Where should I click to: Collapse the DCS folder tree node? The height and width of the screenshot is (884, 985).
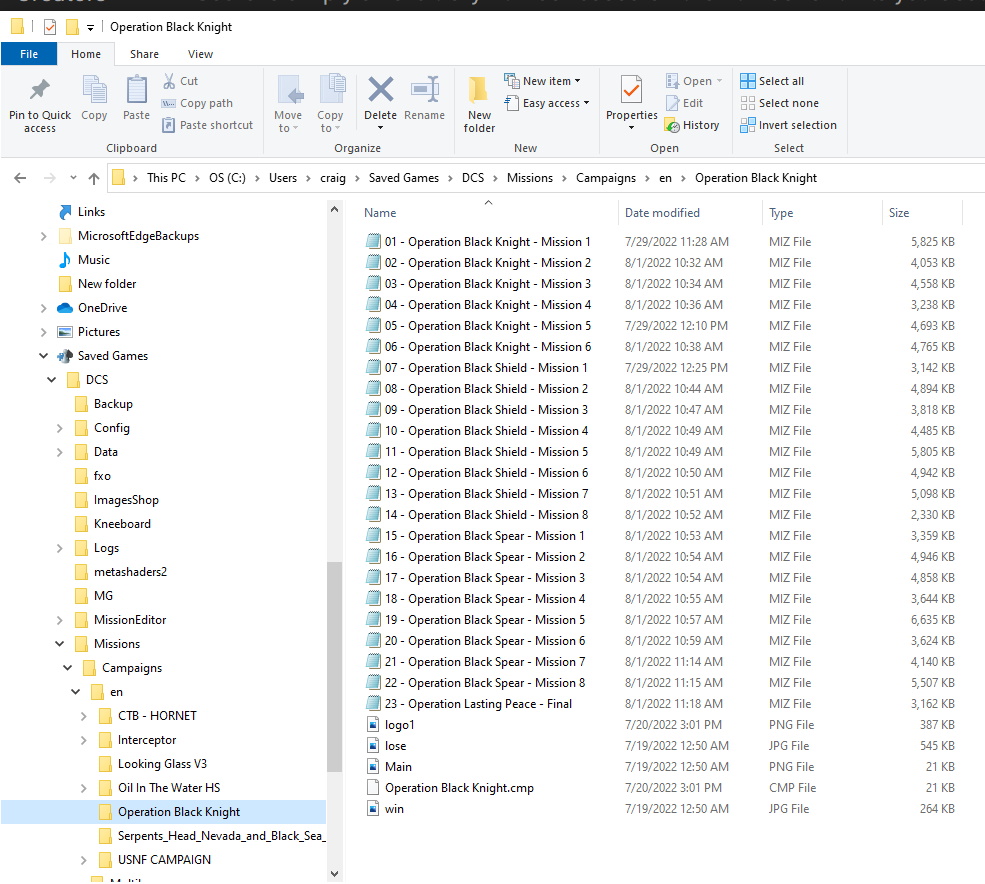coord(52,379)
